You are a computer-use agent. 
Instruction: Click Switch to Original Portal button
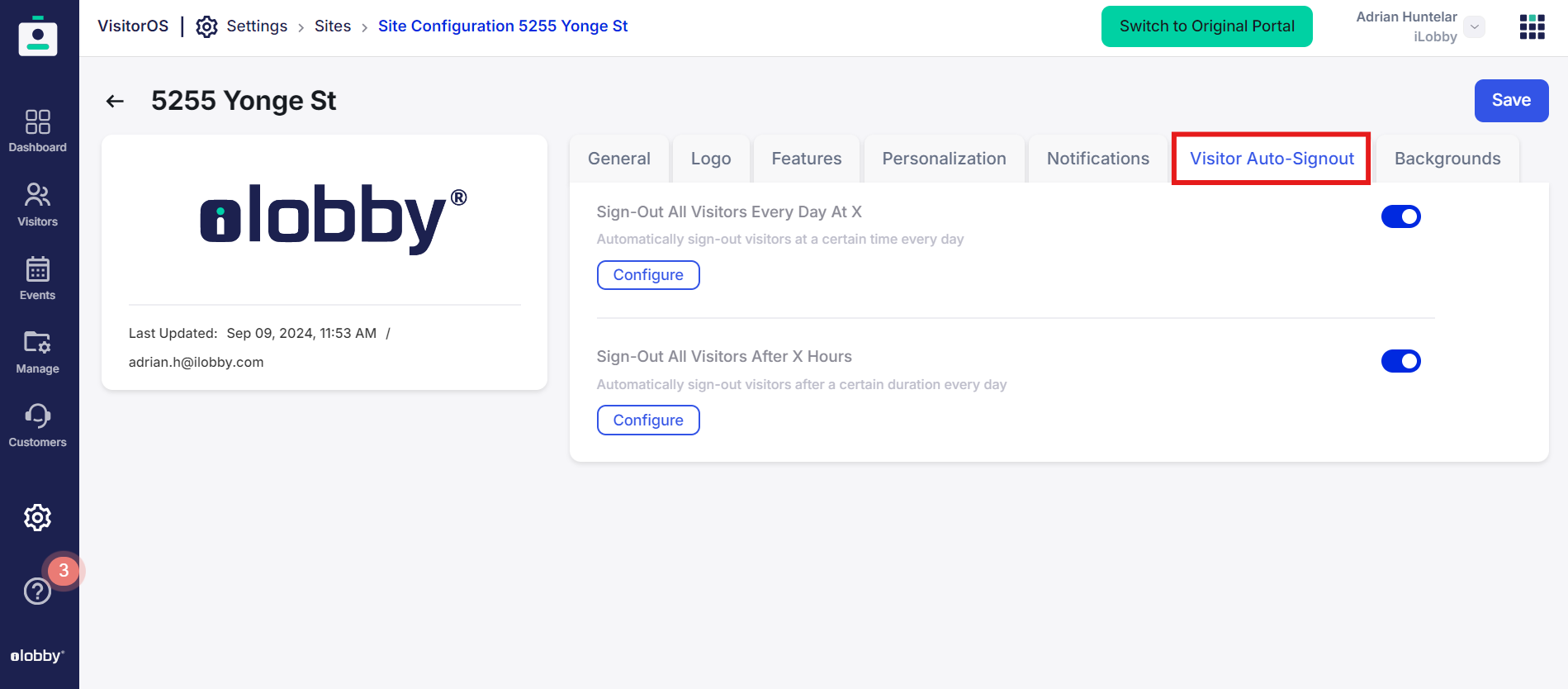[x=1206, y=26]
